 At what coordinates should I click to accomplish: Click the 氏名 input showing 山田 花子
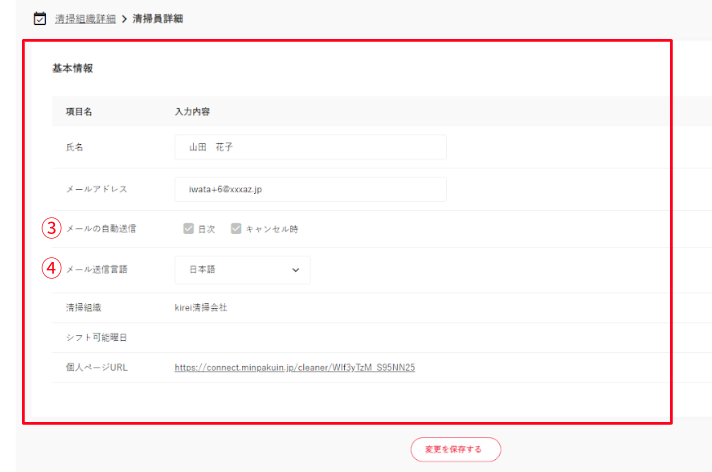[310, 147]
